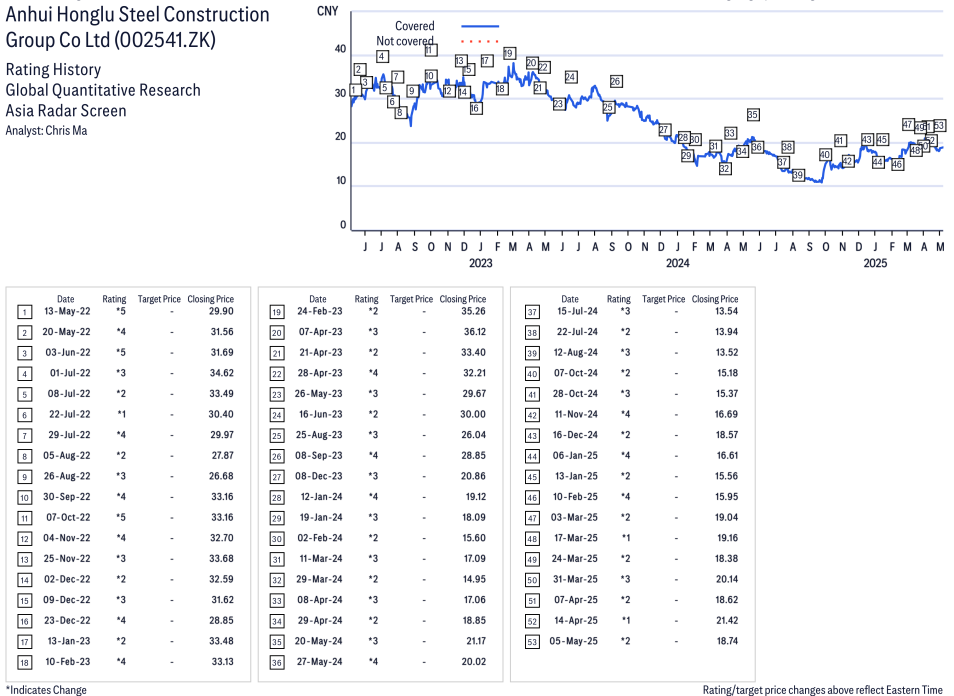The width and height of the screenshot is (954, 696).
Task: Click the *Indicates Change footnote
Action: (46, 690)
